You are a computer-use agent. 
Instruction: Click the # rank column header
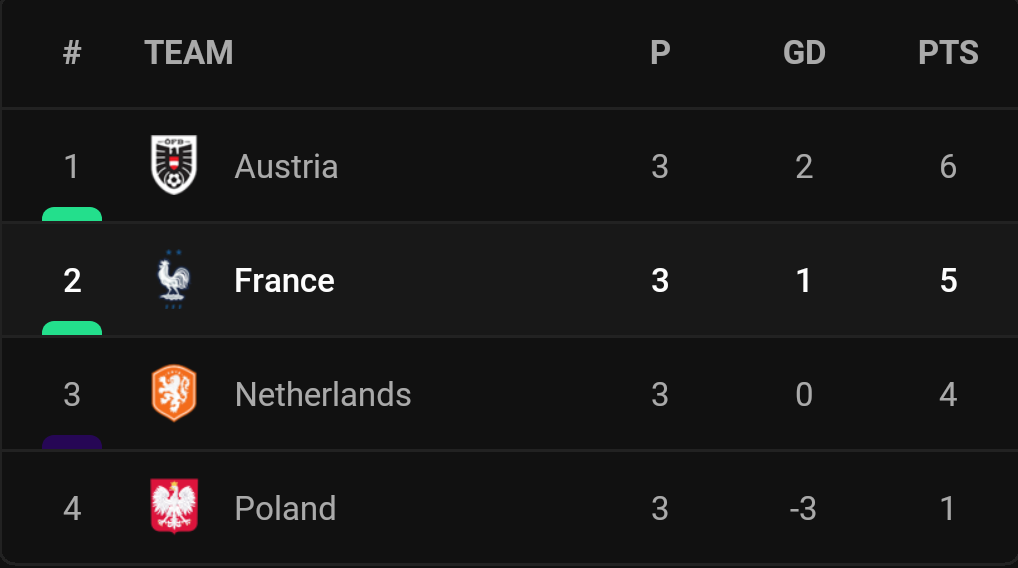[x=72, y=53]
